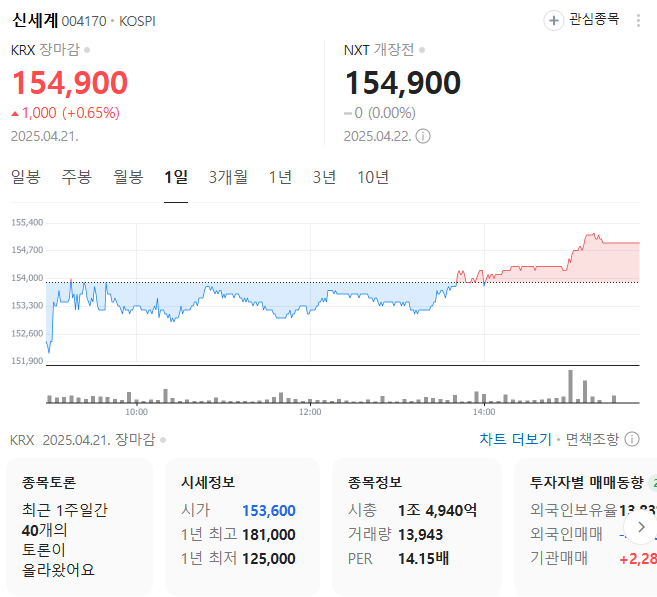
Task: Click the tallest volume bar after 14:00
Action: click(x=570, y=386)
